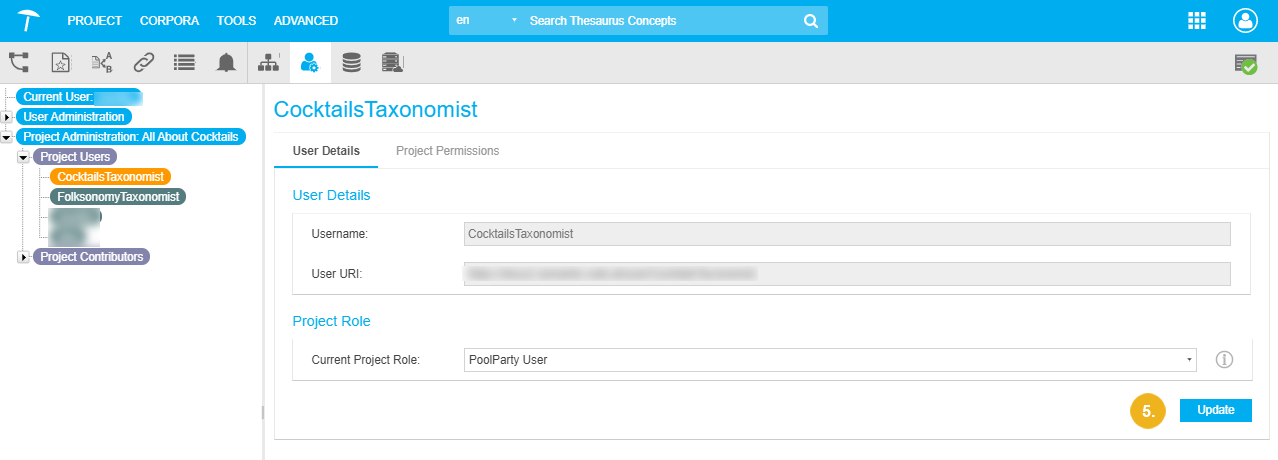1278x460 pixels.
Task: Click the list view toolbar icon
Action: point(184,63)
